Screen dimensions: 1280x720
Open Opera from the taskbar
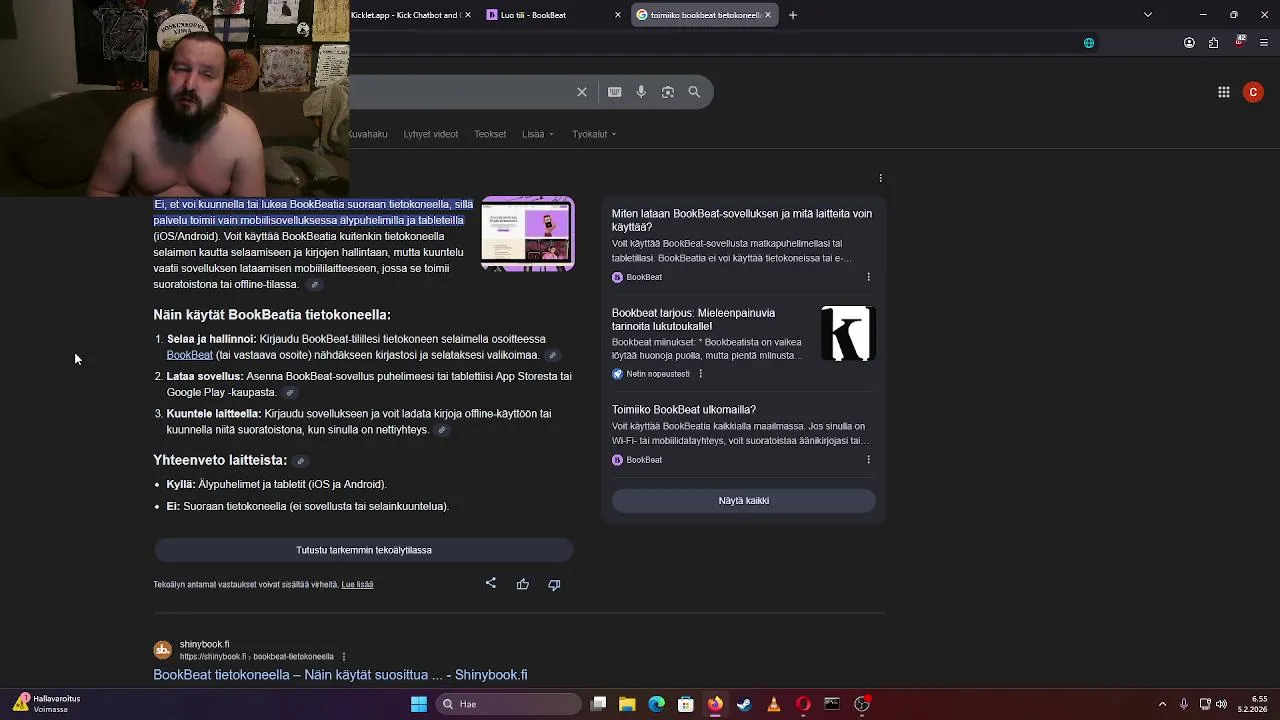803,704
